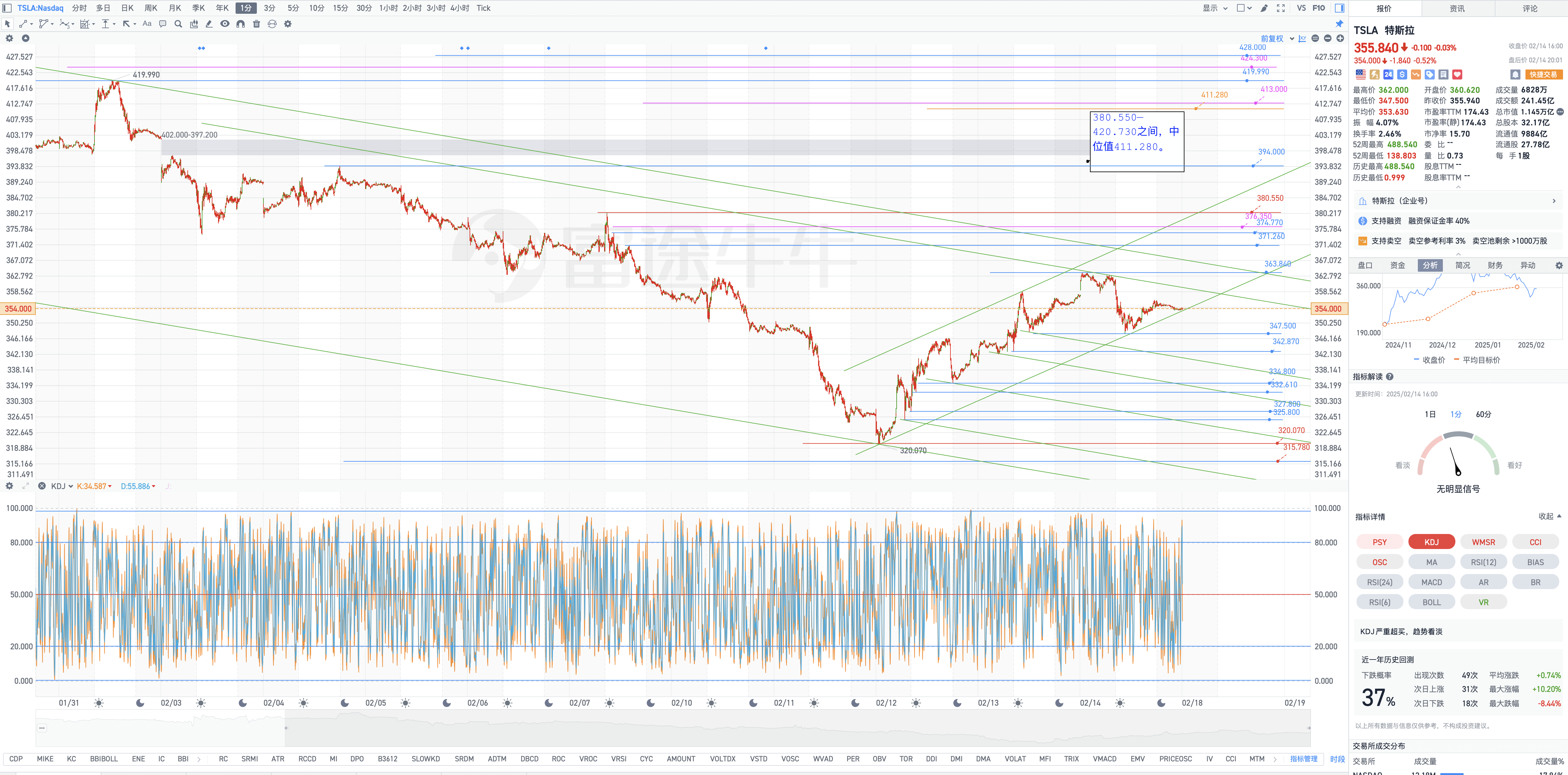Select the comment bubble annotation tool
Viewport: 1568px width, 775px height.
(x=162, y=24)
